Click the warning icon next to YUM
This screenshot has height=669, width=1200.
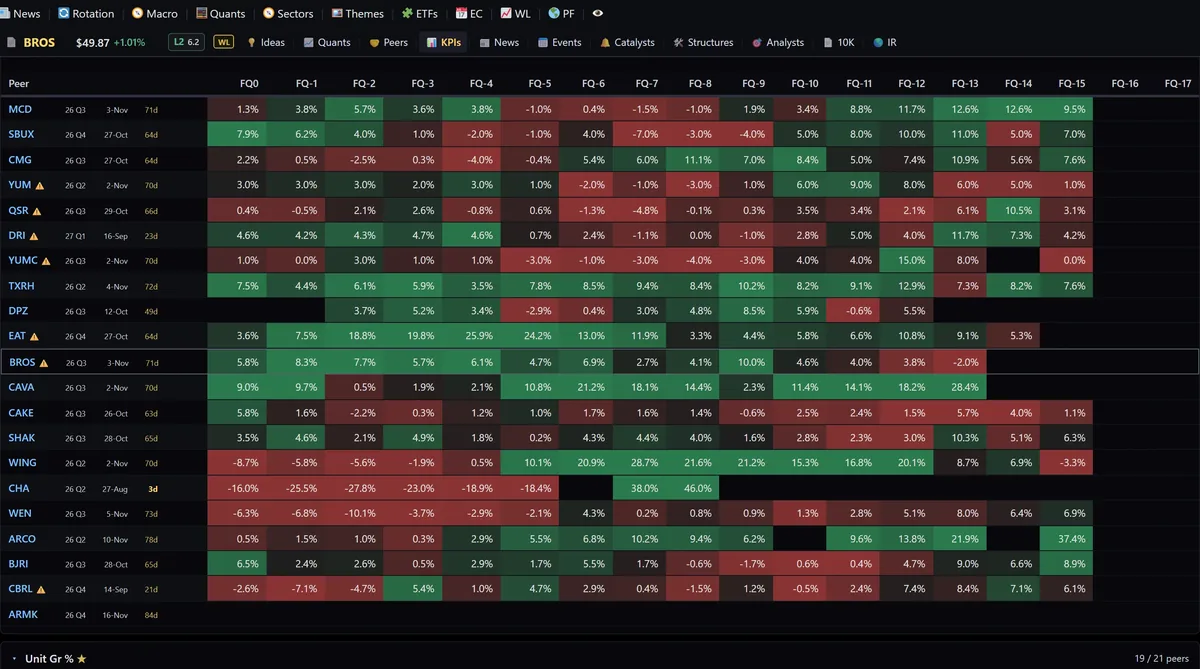pyautogui.click(x=40, y=185)
